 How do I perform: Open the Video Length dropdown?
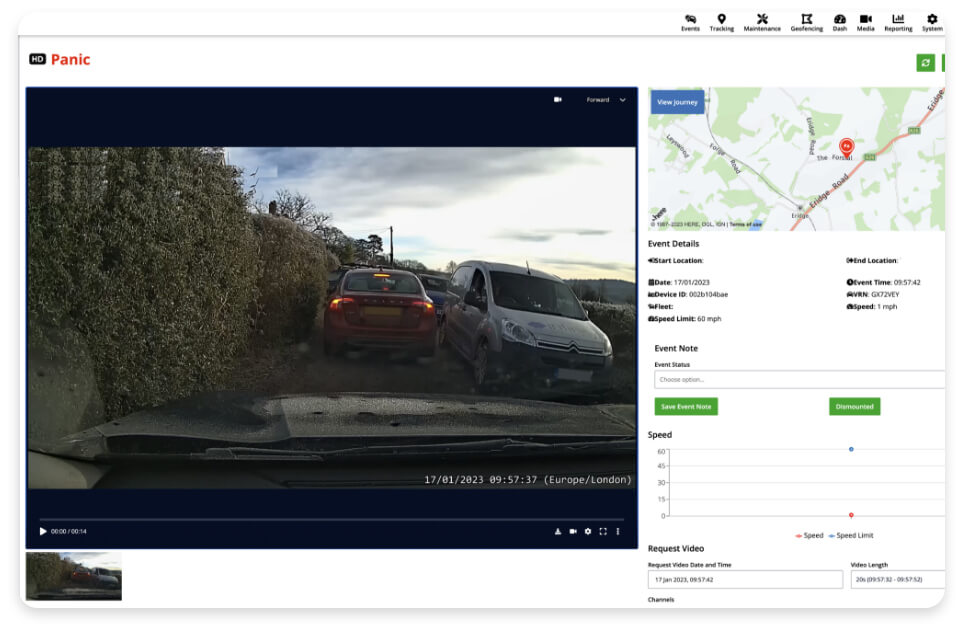(898, 580)
